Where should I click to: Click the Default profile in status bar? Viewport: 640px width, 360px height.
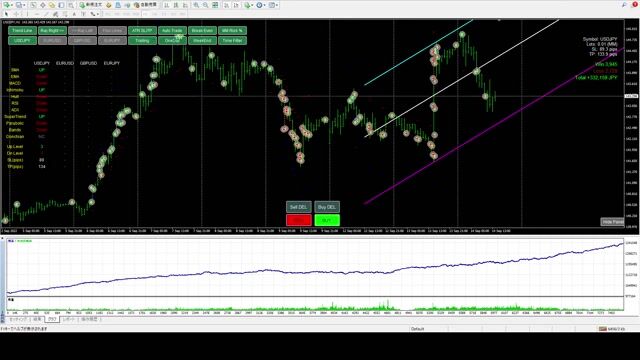(418, 329)
